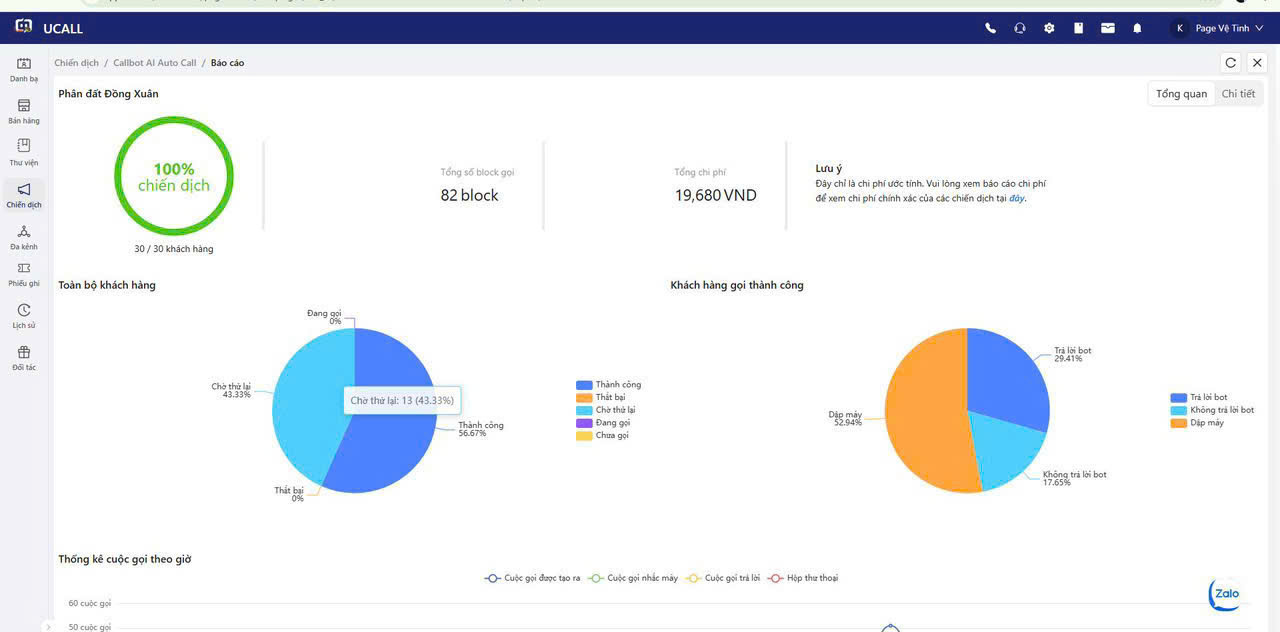Open Danh bạ contacts in the sidebar

tap(24, 69)
